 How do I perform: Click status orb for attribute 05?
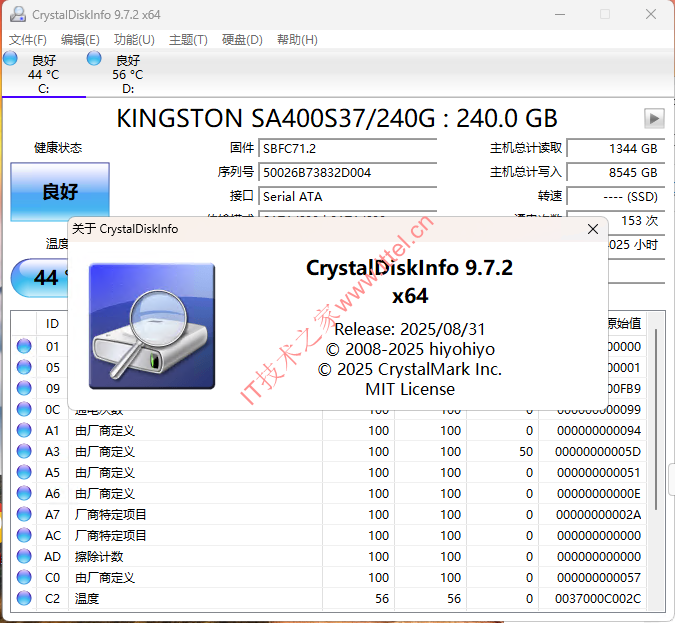click(x=24, y=367)
